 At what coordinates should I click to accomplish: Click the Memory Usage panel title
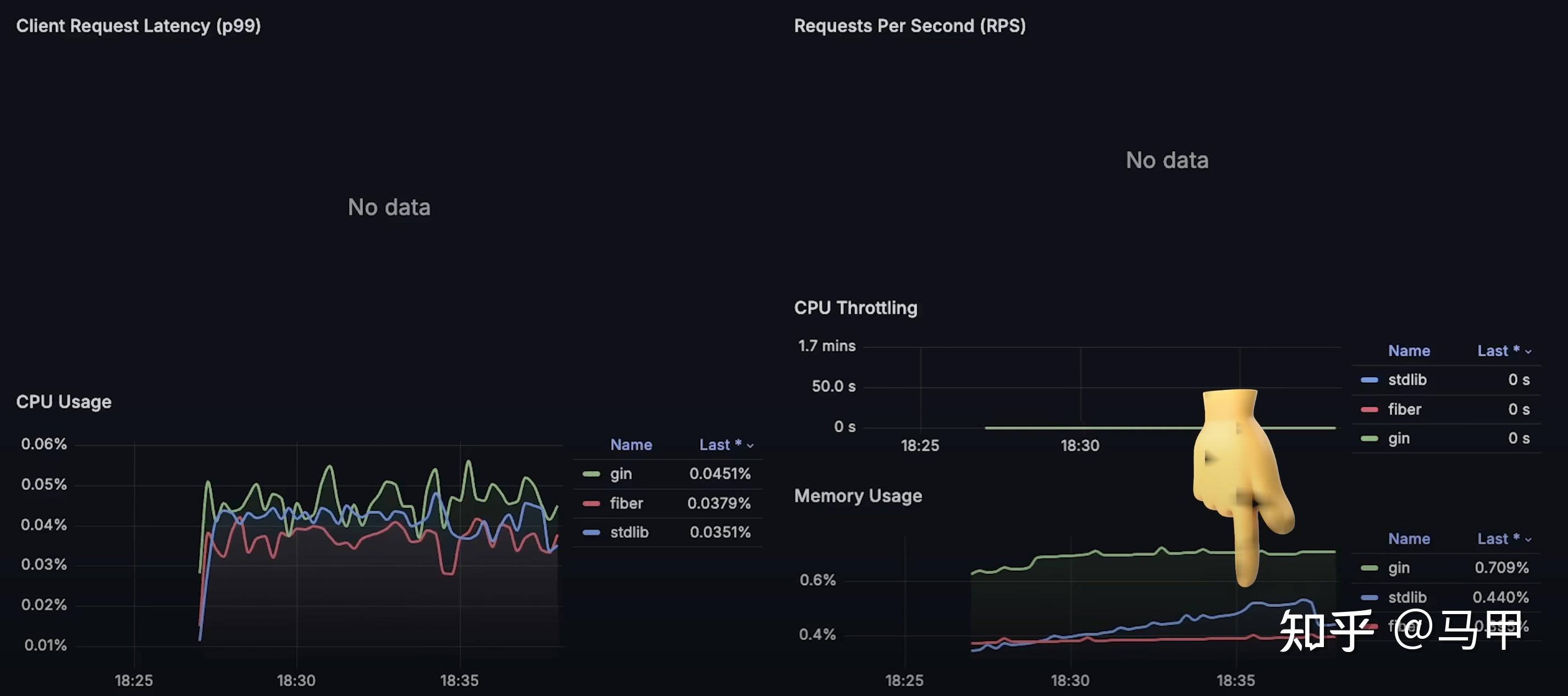point(858,496)
